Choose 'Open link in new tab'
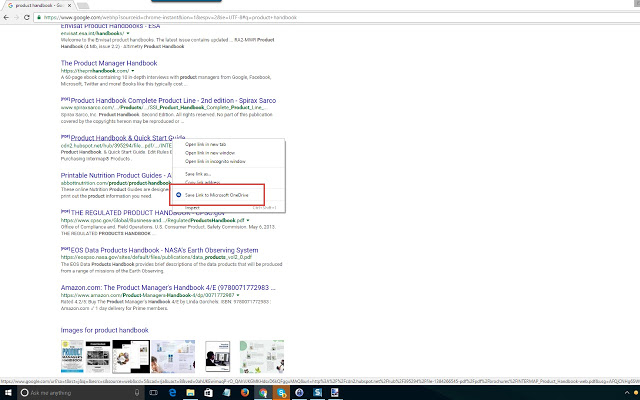Viewport: 640px width, 400px height. (x=205, y=144)
